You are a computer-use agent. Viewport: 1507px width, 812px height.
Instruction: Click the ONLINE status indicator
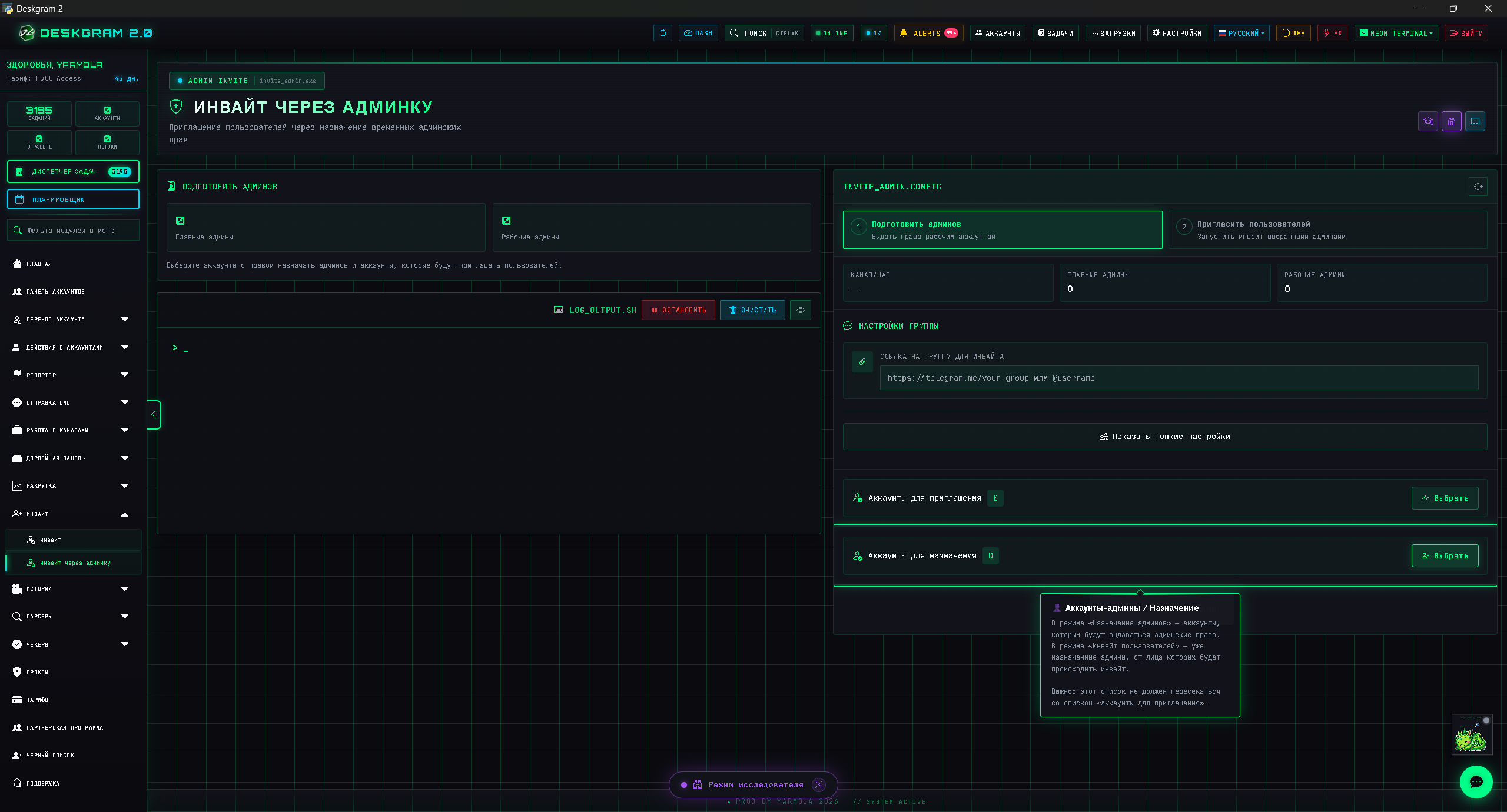point(831,33)
